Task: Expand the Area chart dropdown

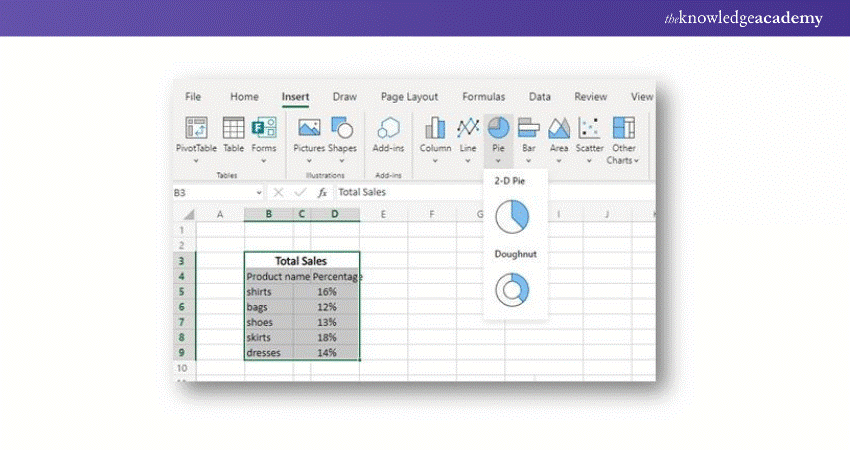Action: [x=559, y=160]
